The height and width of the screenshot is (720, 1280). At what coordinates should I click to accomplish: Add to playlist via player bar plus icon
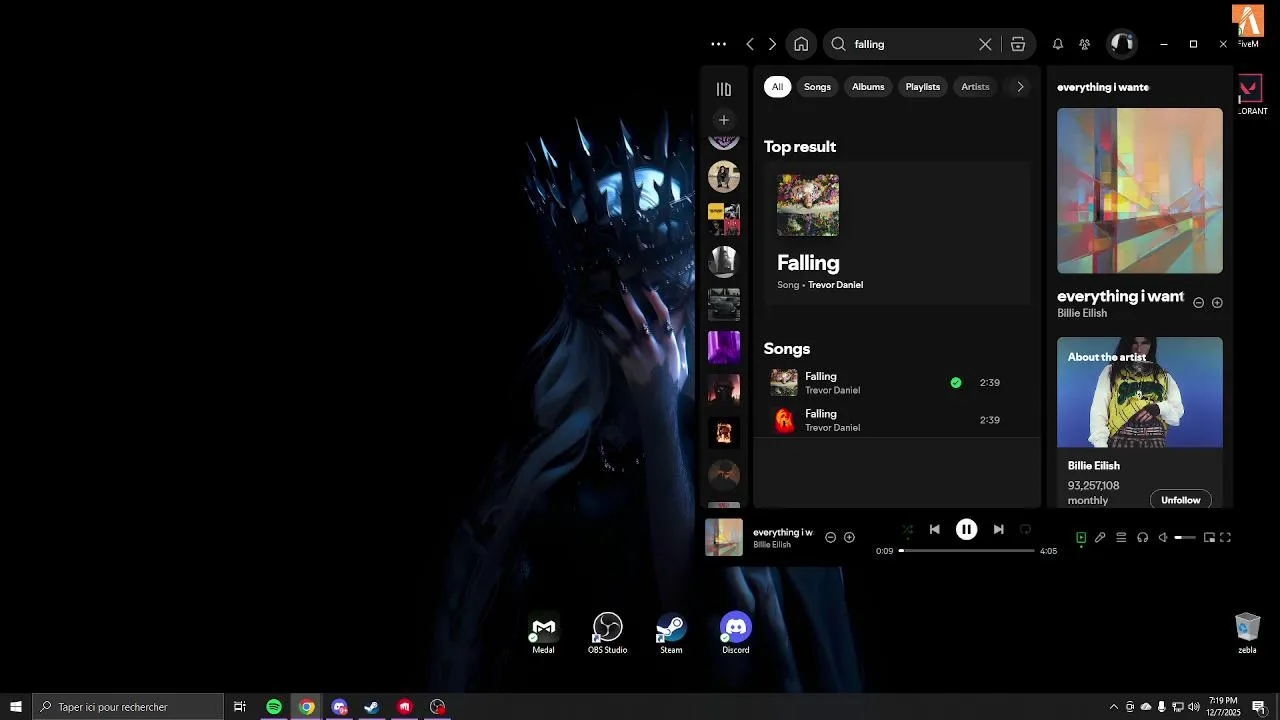coord(849,537)
